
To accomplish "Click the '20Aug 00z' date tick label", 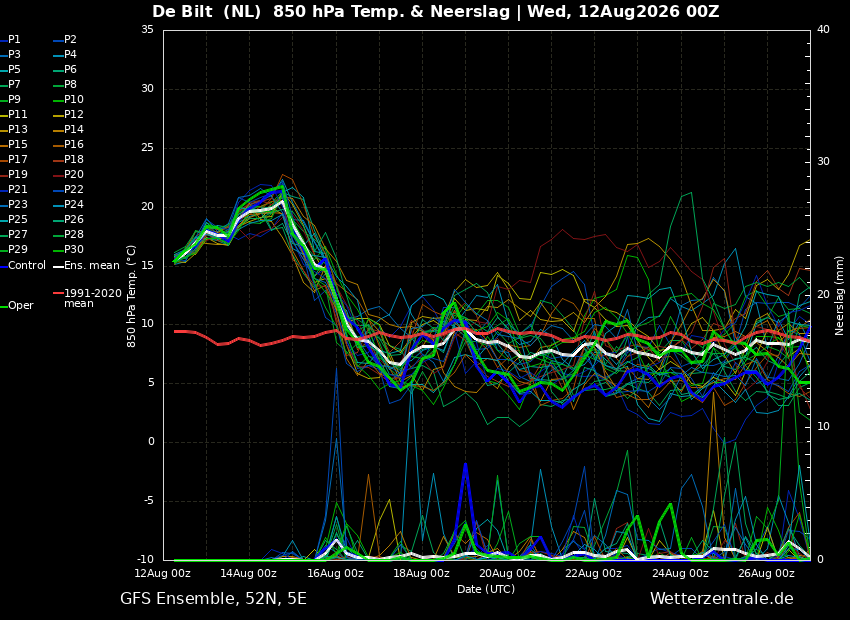I will click(x=507, y=573).
